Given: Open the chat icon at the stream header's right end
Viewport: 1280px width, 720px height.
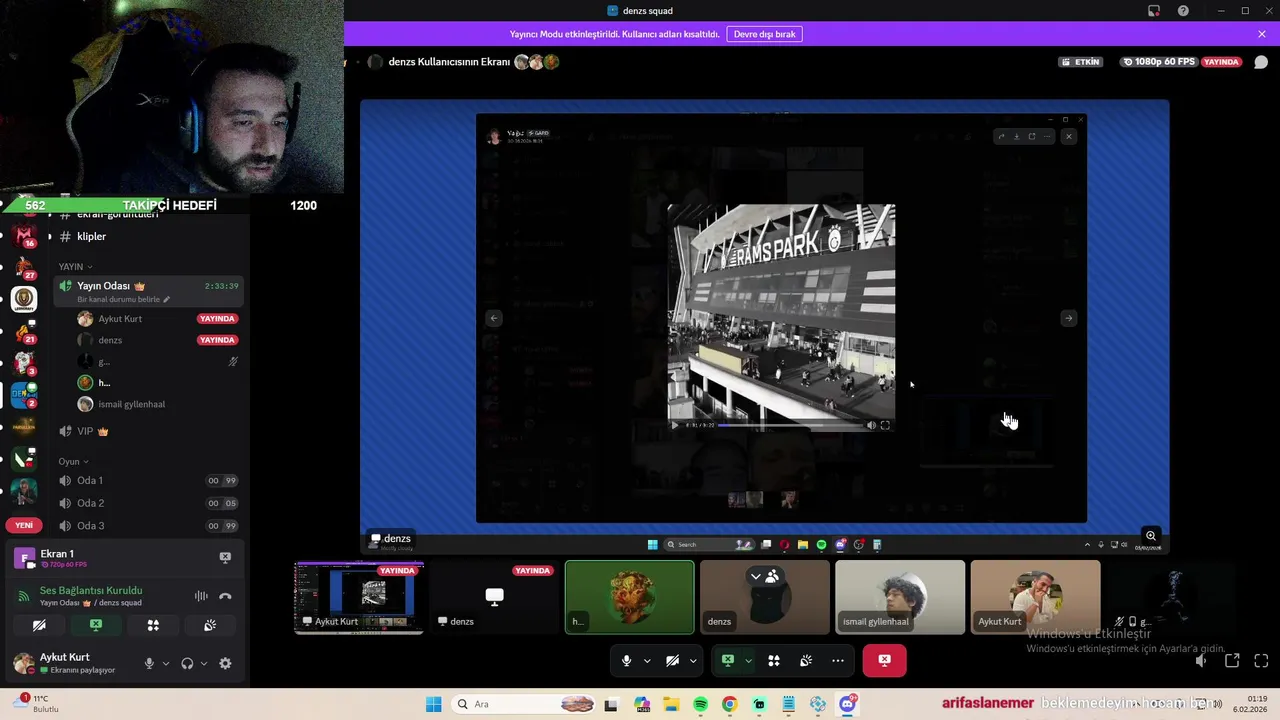Looking at the screenshot, I should click(x=1261, y=62).
